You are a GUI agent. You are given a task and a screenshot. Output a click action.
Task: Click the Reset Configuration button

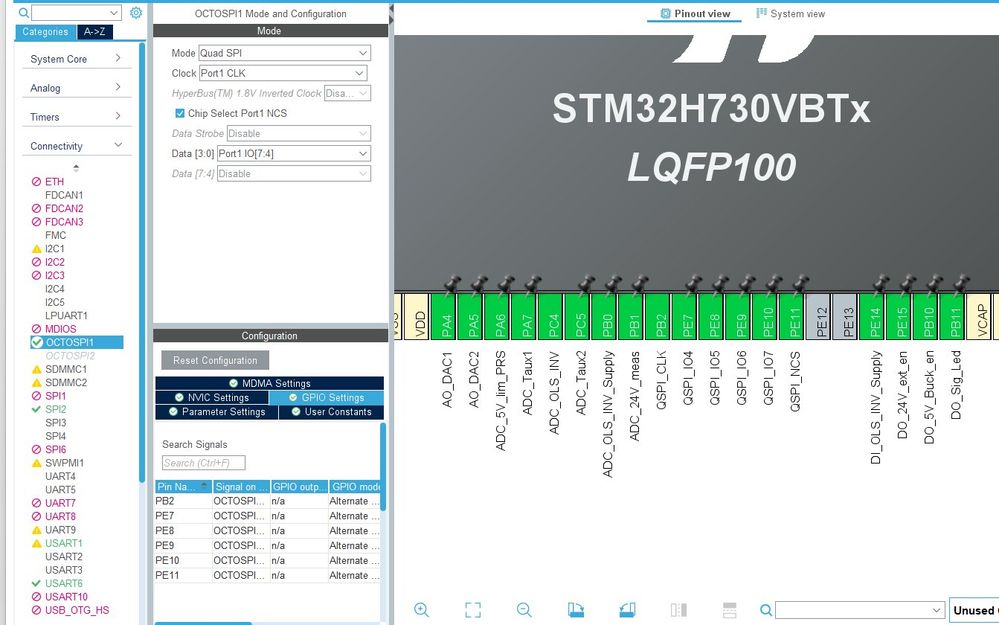215,360
